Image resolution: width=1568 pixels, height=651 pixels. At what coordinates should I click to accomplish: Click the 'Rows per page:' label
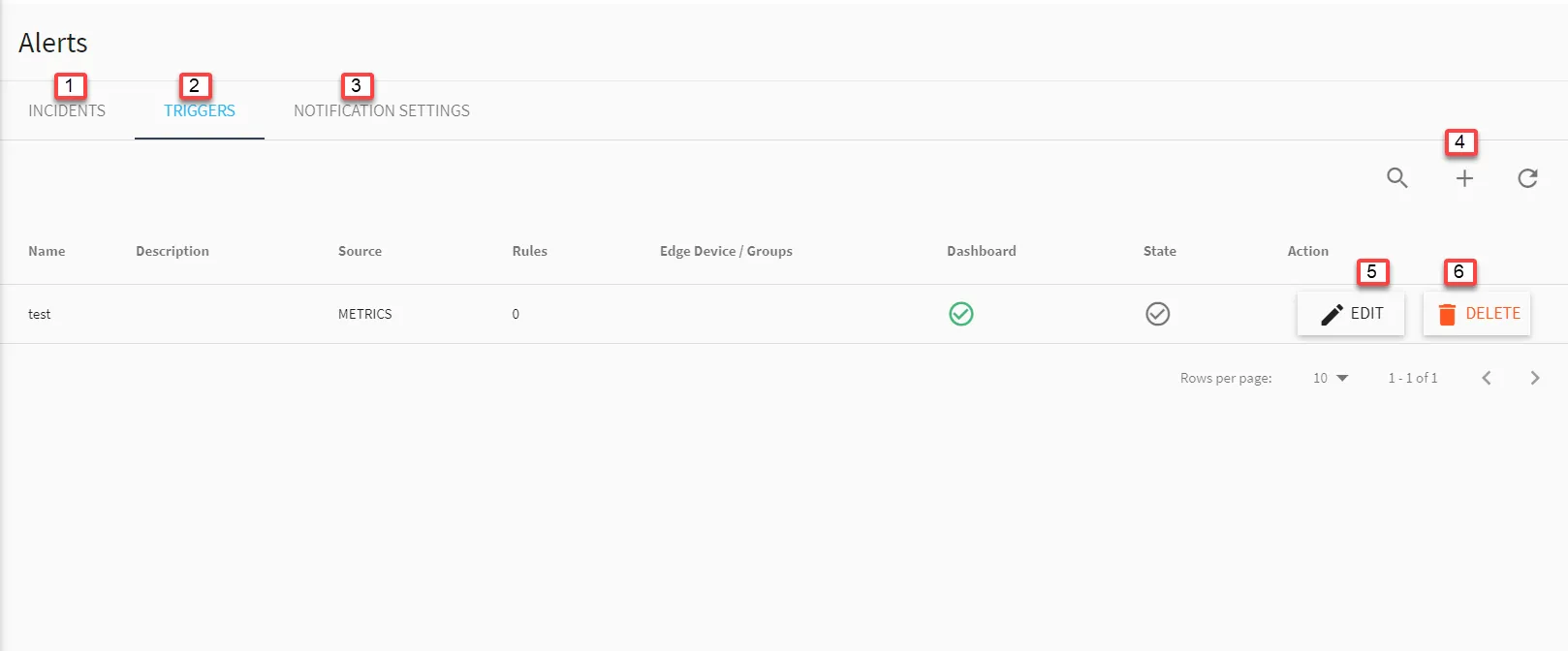click(x=1226, y=378)
